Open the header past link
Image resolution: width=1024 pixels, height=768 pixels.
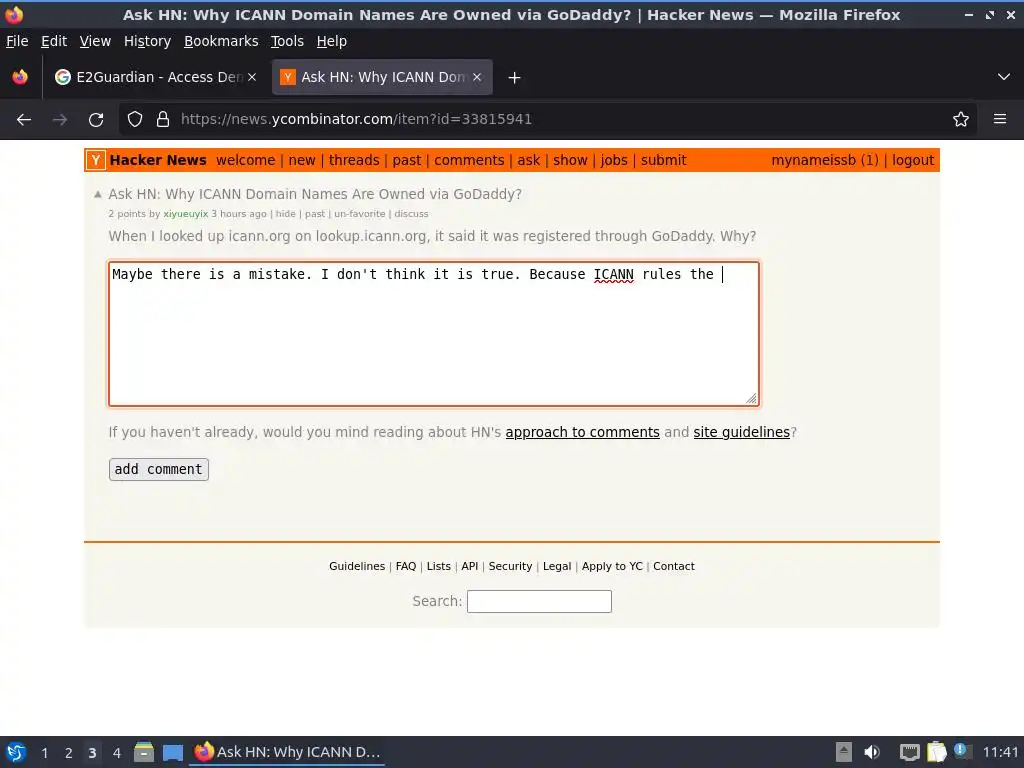407,160
